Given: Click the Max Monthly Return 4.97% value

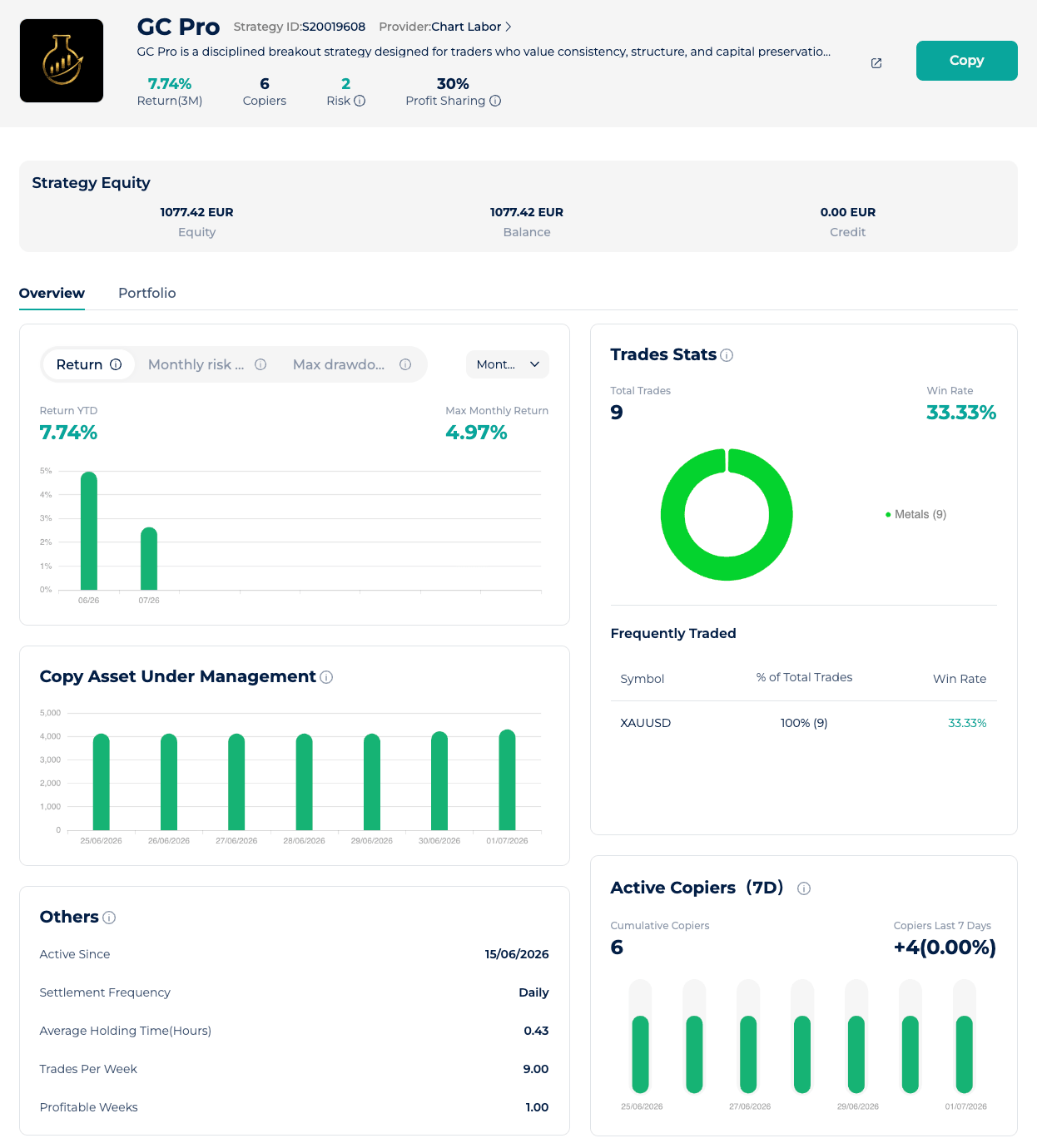Looking at the screenshot, I should (476, 433).
